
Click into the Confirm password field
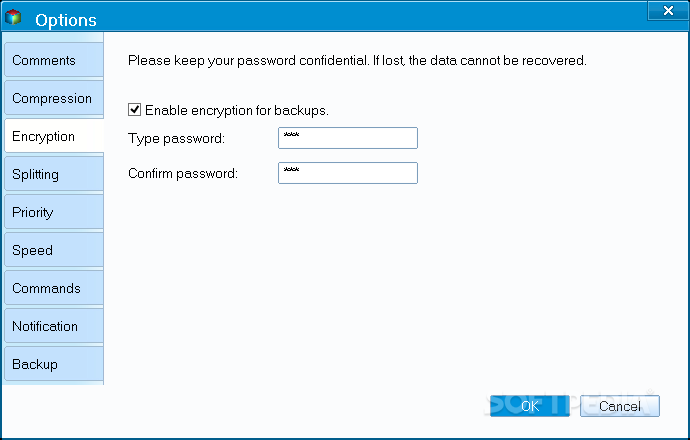[x=347, y=173]
